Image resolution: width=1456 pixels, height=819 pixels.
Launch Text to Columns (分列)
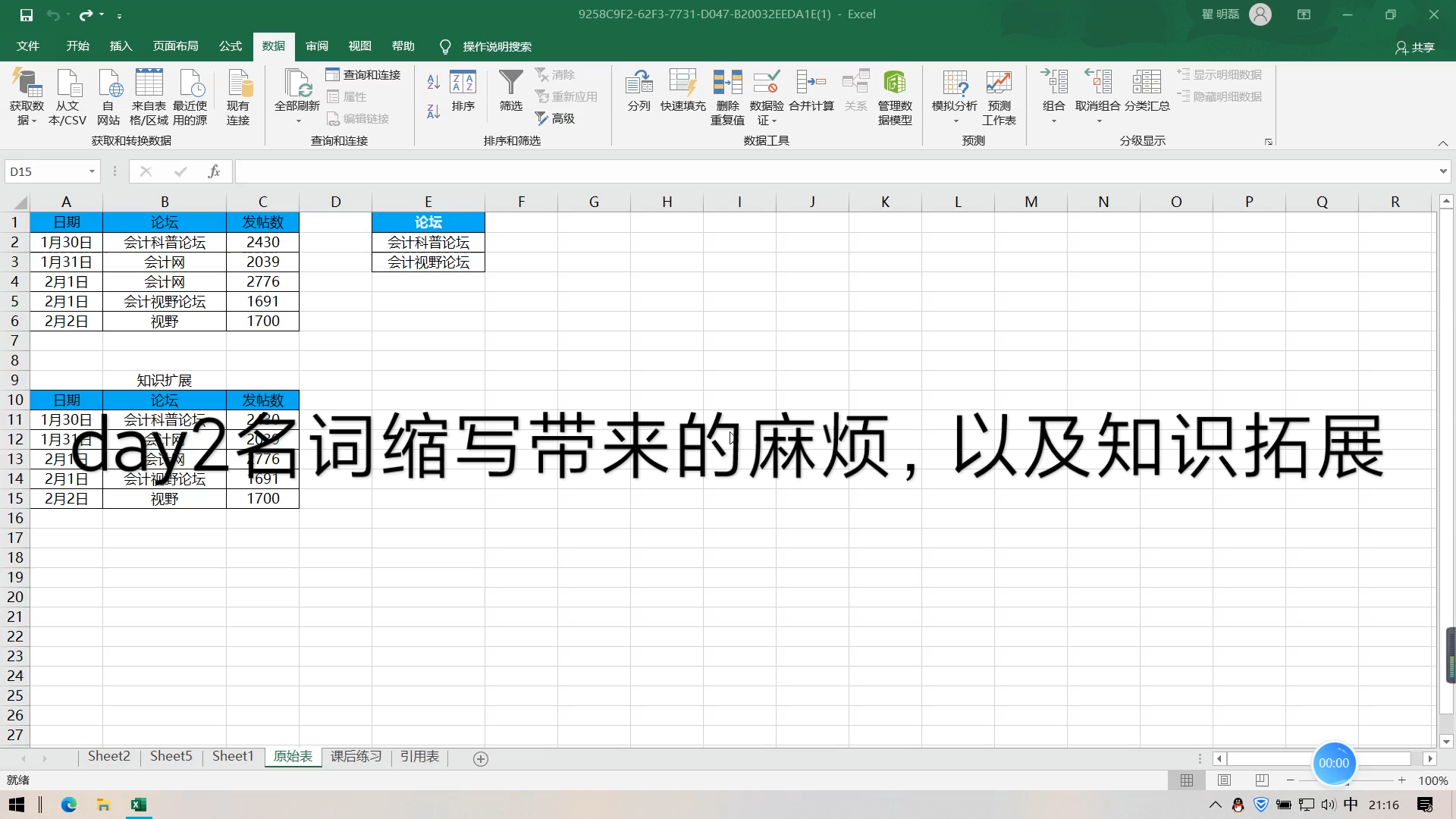639,90
